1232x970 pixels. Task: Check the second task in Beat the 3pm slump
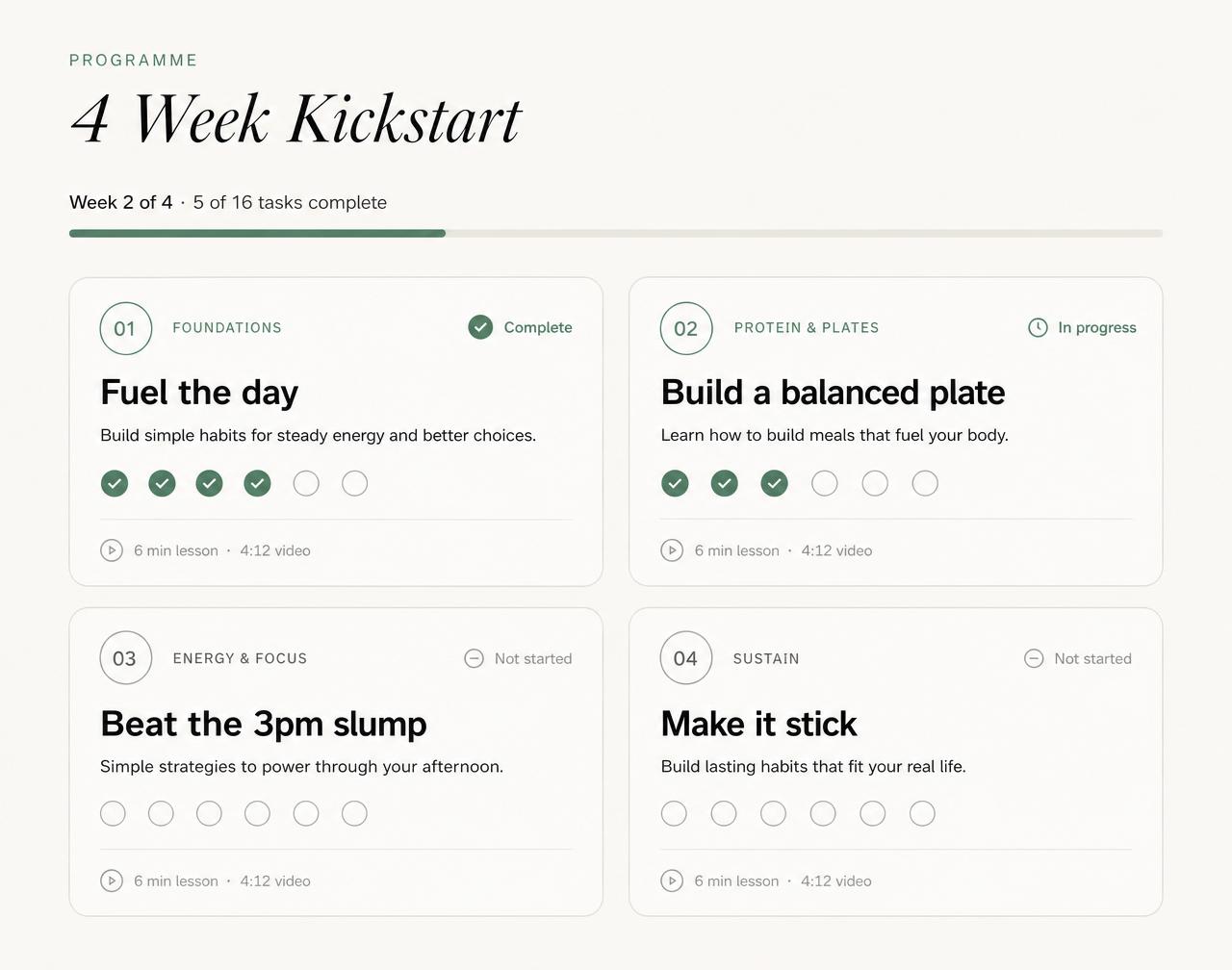161,813
